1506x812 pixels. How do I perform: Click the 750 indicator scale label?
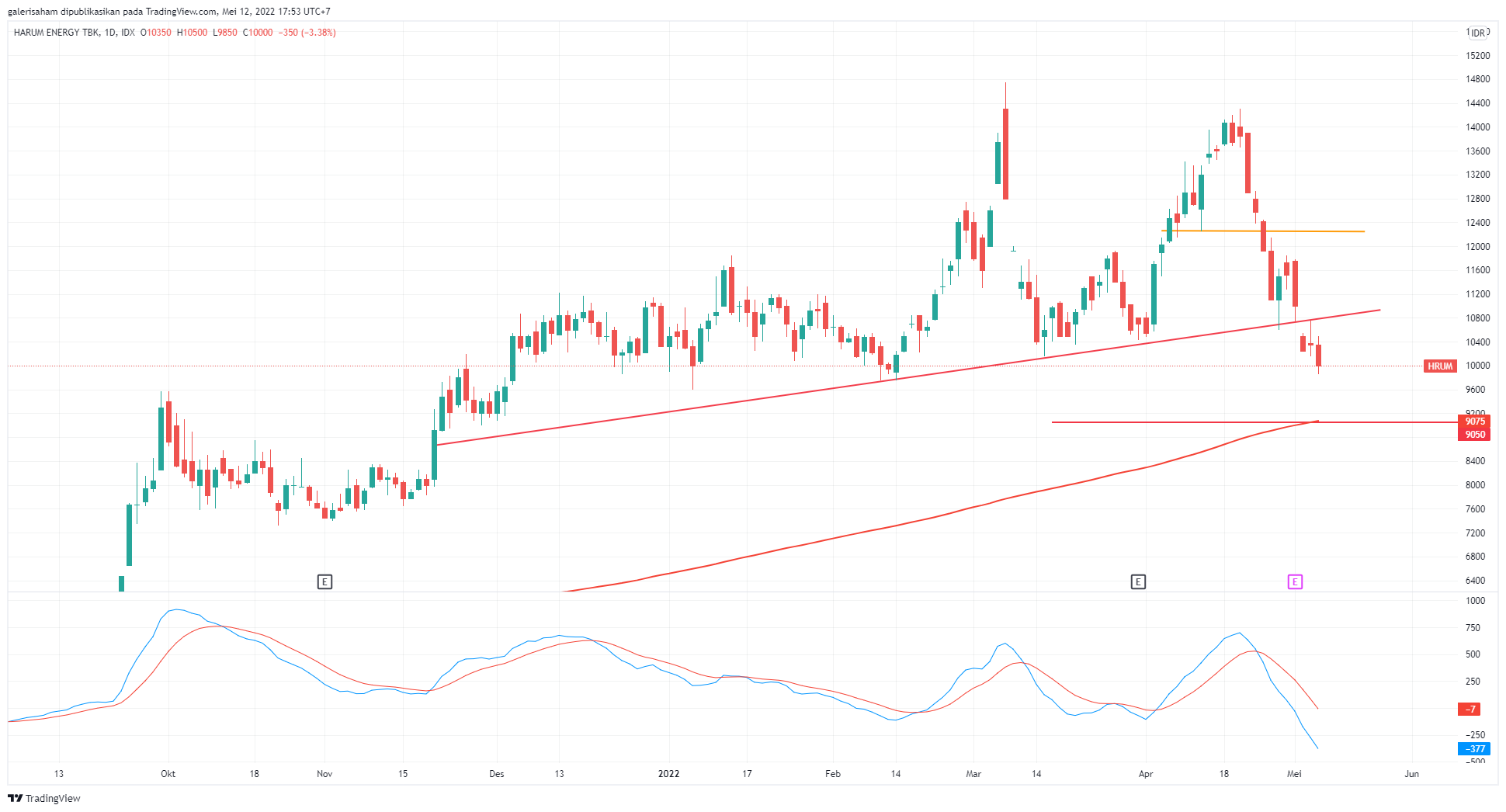[x=1473, y=628]
